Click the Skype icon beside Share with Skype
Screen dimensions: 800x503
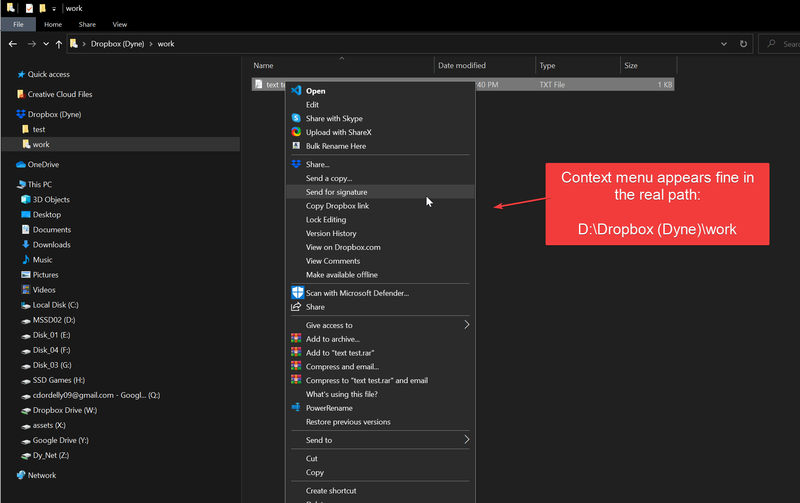(296, 118)
